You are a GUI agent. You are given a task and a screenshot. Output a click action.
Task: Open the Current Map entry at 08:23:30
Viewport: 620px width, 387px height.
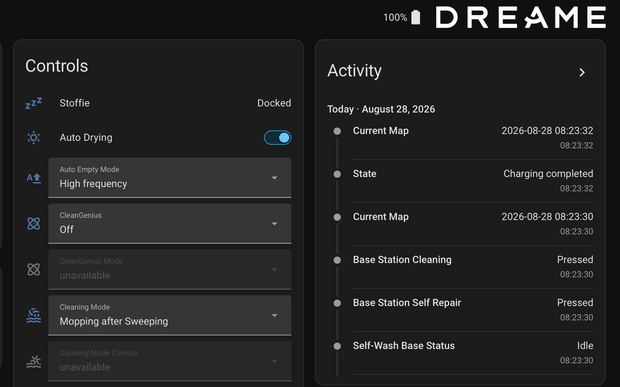pyautogui.click(x=473, y=224)
